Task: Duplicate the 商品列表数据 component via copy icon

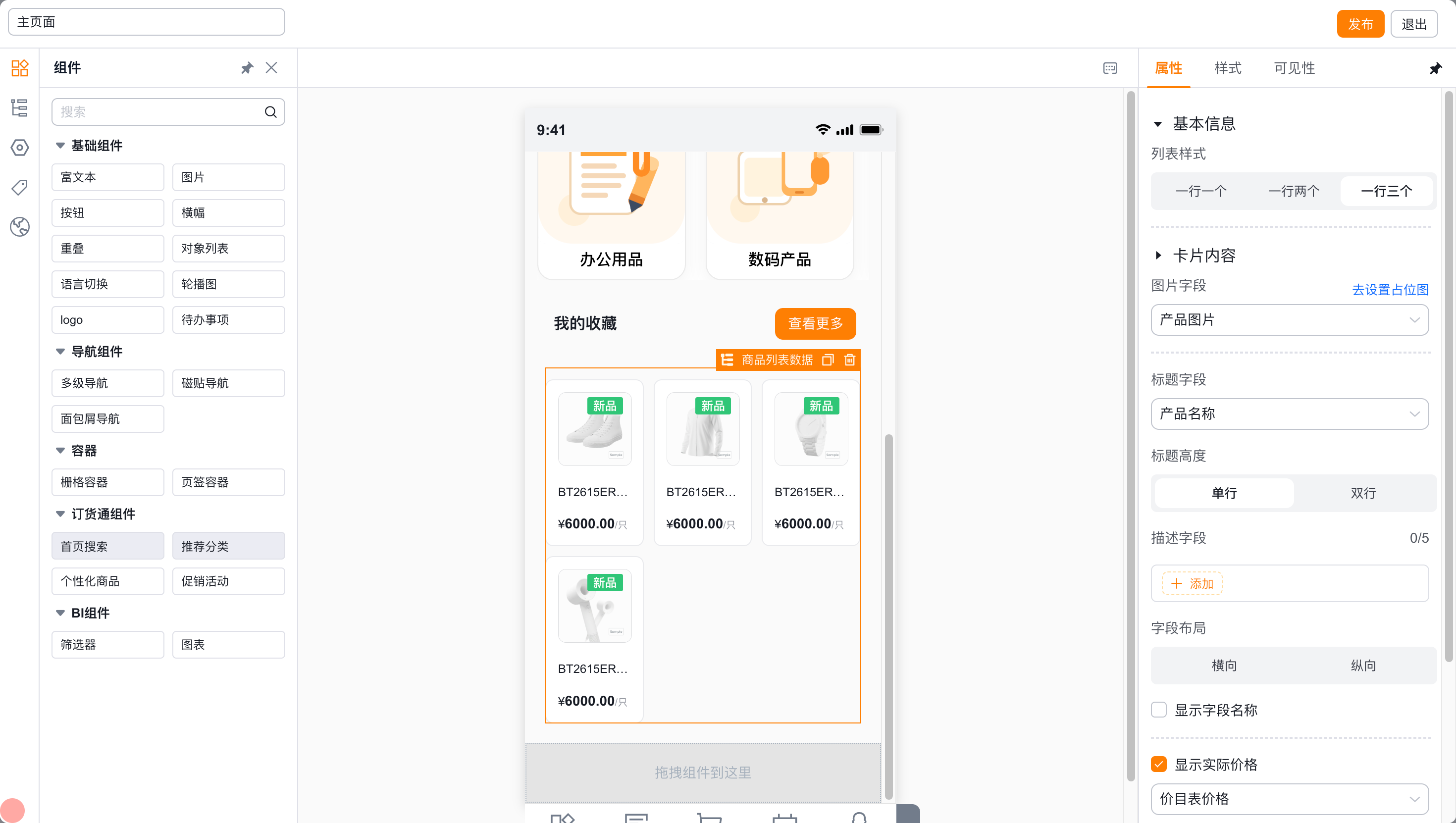Action: point(828,360)
